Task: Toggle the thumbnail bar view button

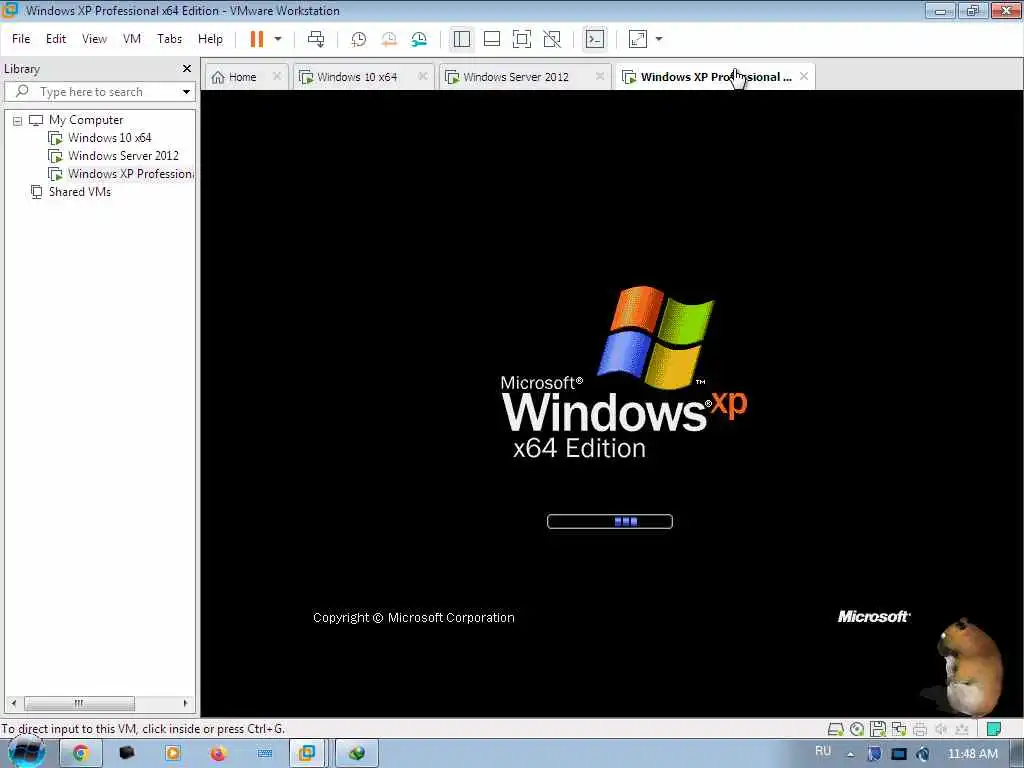Action: tap(492, 39)
